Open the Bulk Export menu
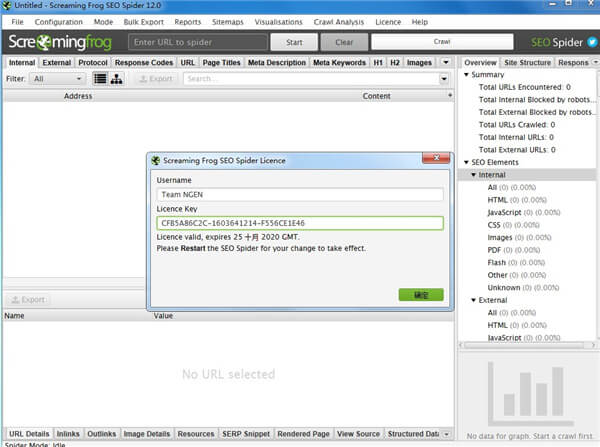Viewport: 600px width, 447px height. pos(143,22)
